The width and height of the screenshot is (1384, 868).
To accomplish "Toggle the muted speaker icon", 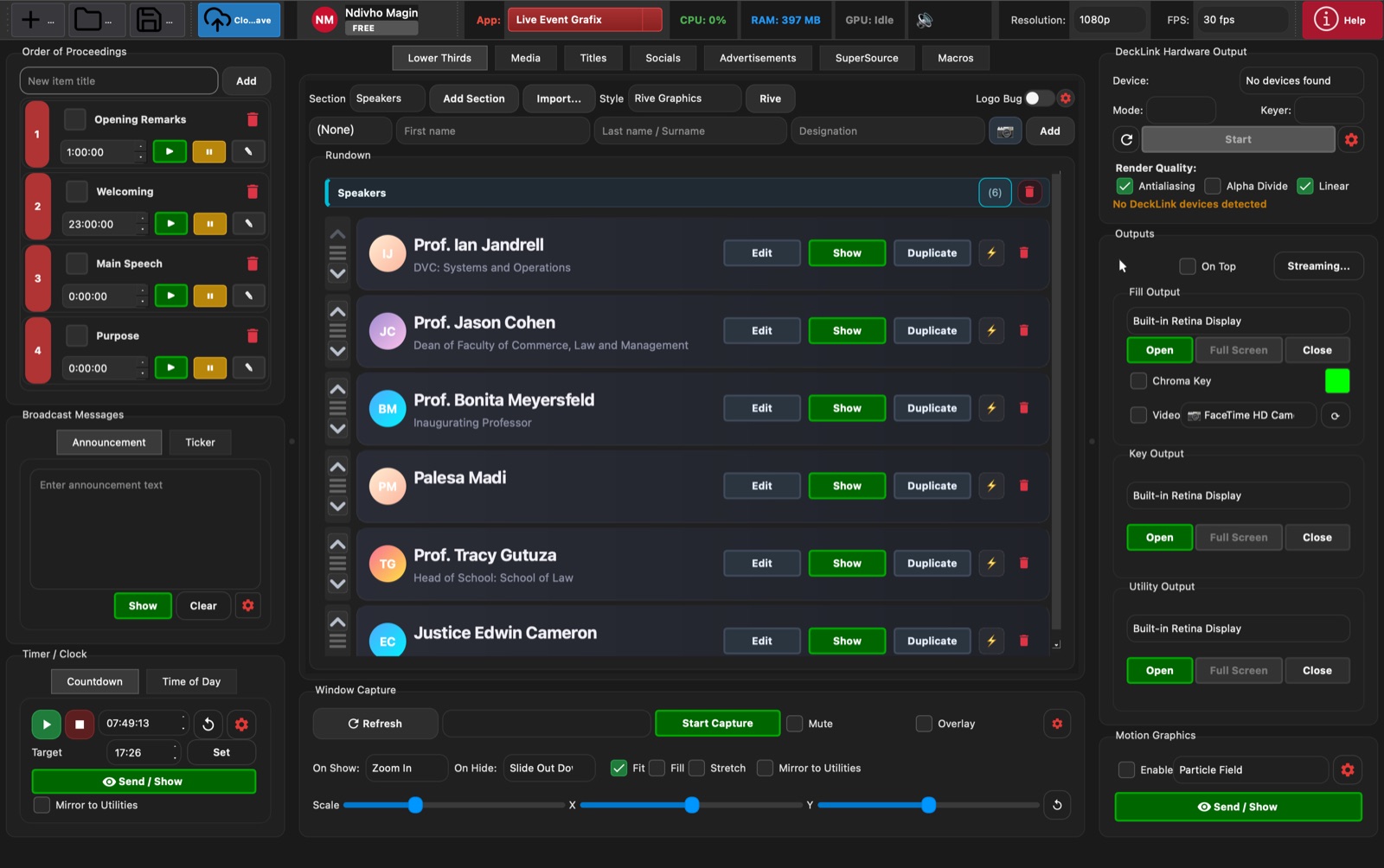I will [x=925, y=20].
